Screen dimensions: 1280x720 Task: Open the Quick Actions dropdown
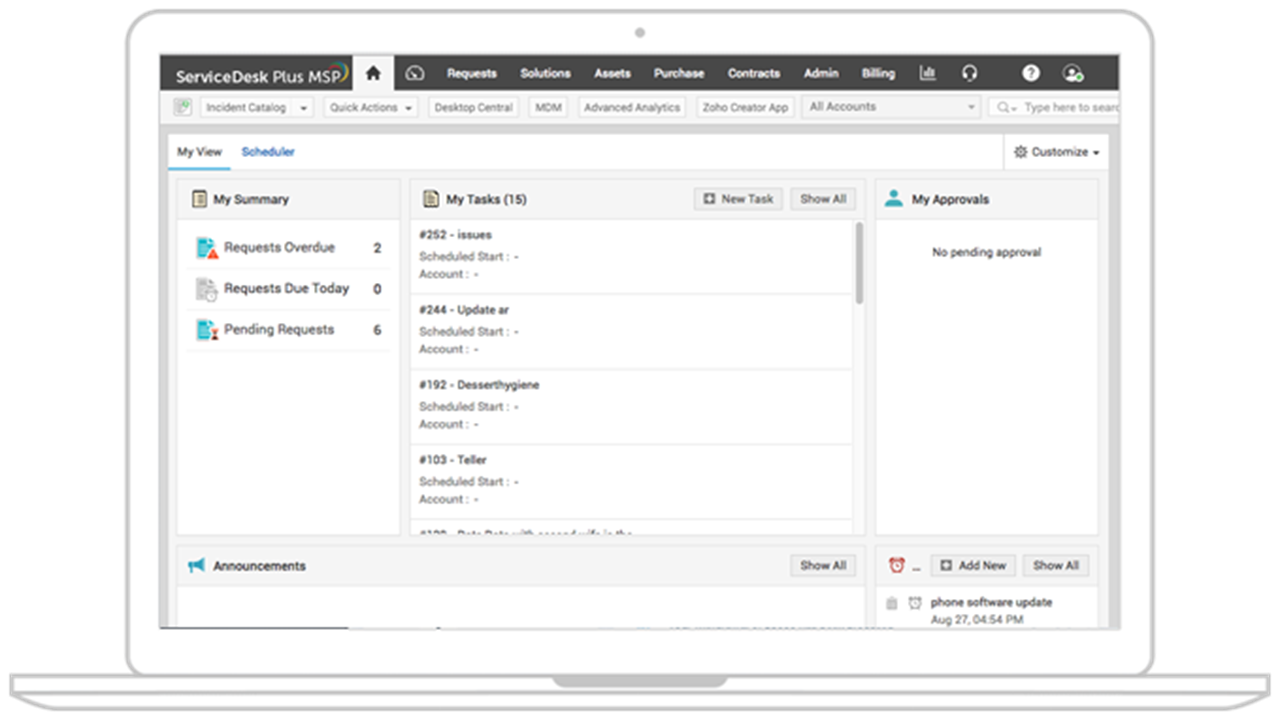[371, 108]
